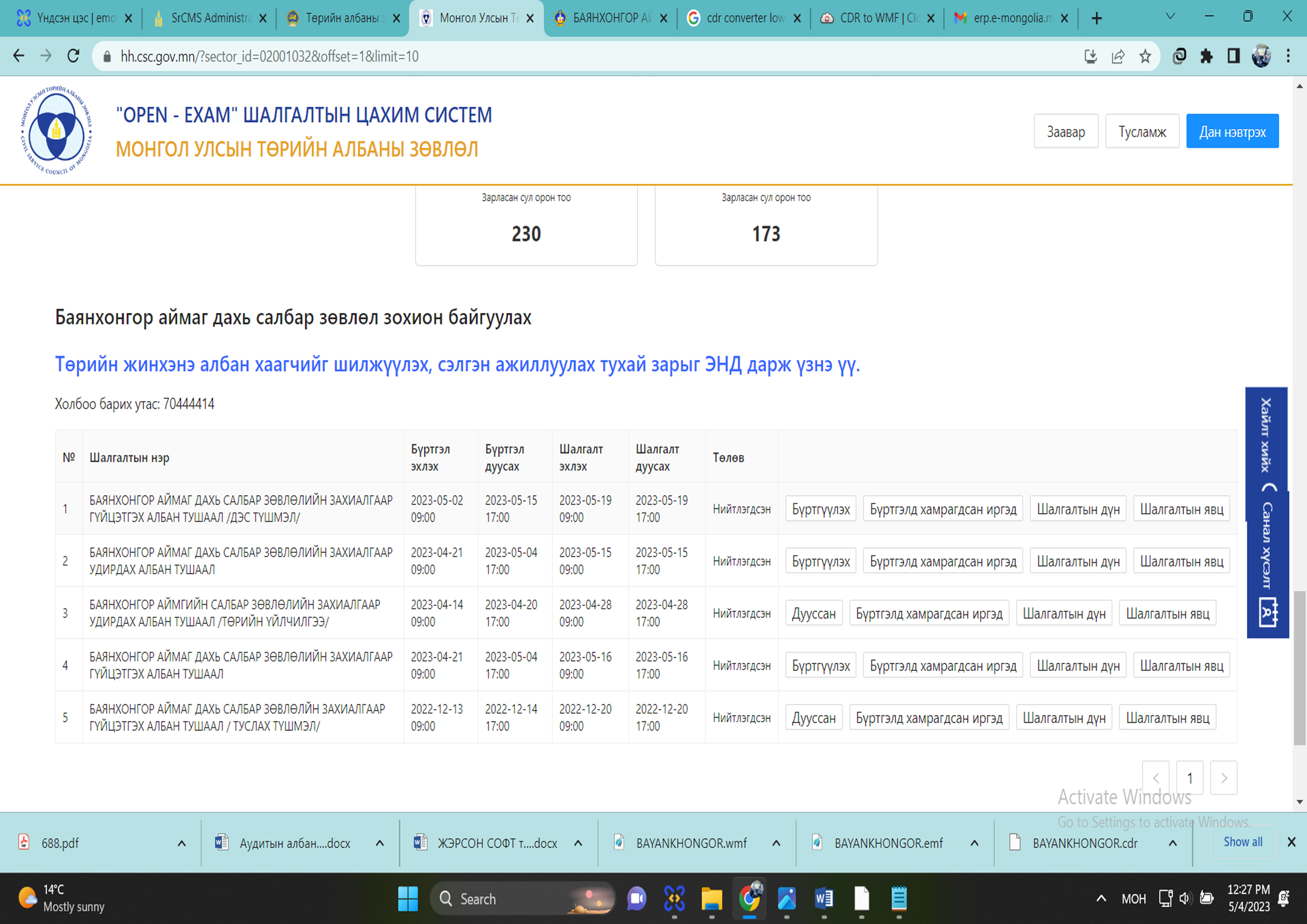Click the Дан нэвтрэх login button
This screenshot has height=924, width=1307.
point(1232,132)
